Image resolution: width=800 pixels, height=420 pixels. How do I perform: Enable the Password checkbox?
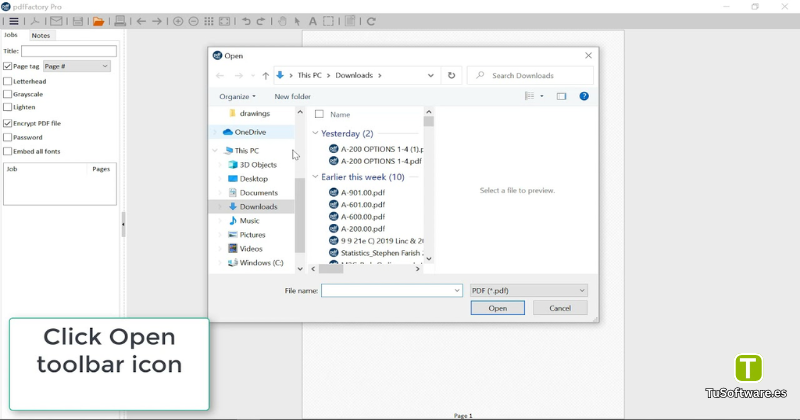(8, 137)
